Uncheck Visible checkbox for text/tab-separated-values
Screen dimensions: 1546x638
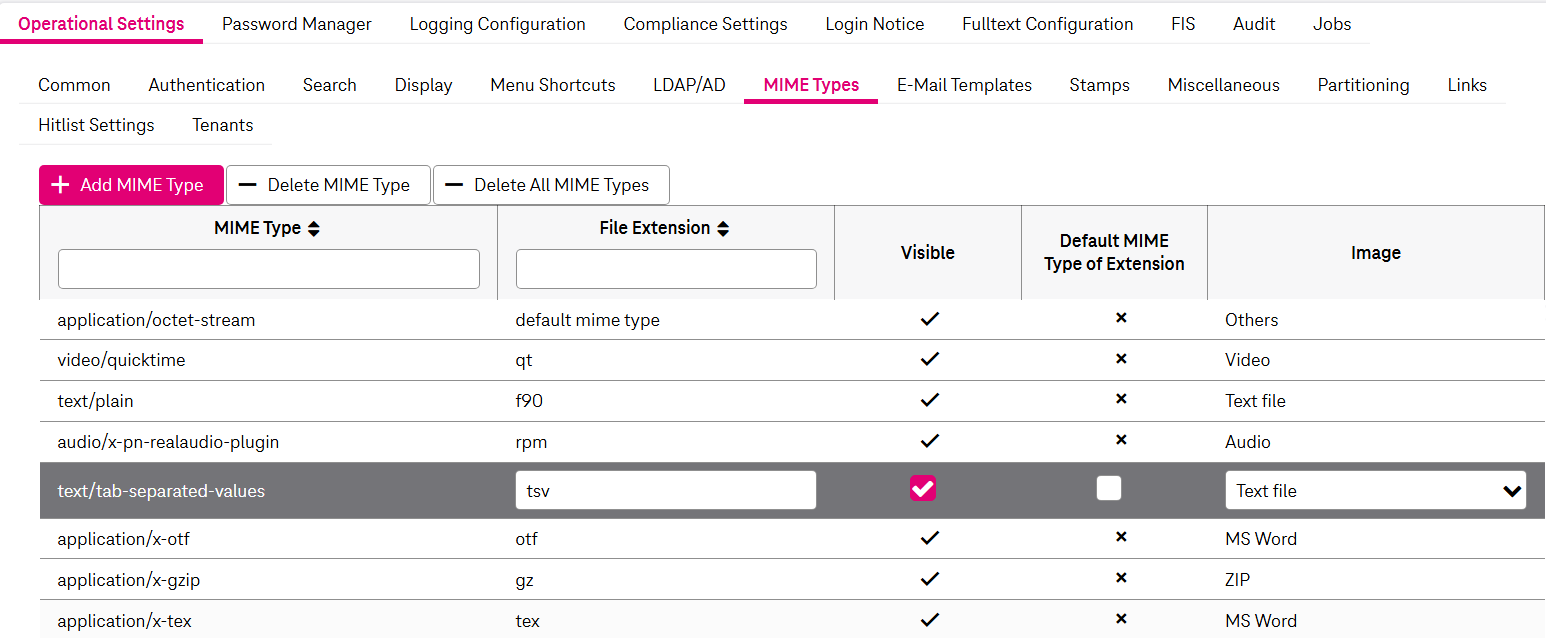922,489
